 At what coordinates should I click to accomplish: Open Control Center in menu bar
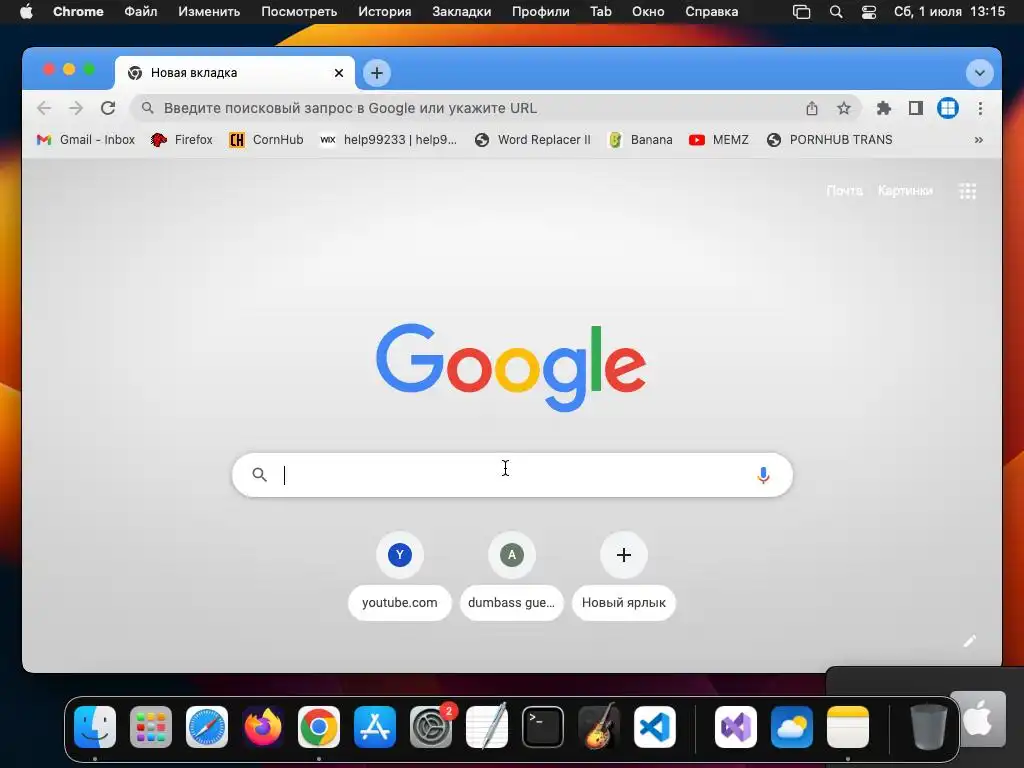869,12
